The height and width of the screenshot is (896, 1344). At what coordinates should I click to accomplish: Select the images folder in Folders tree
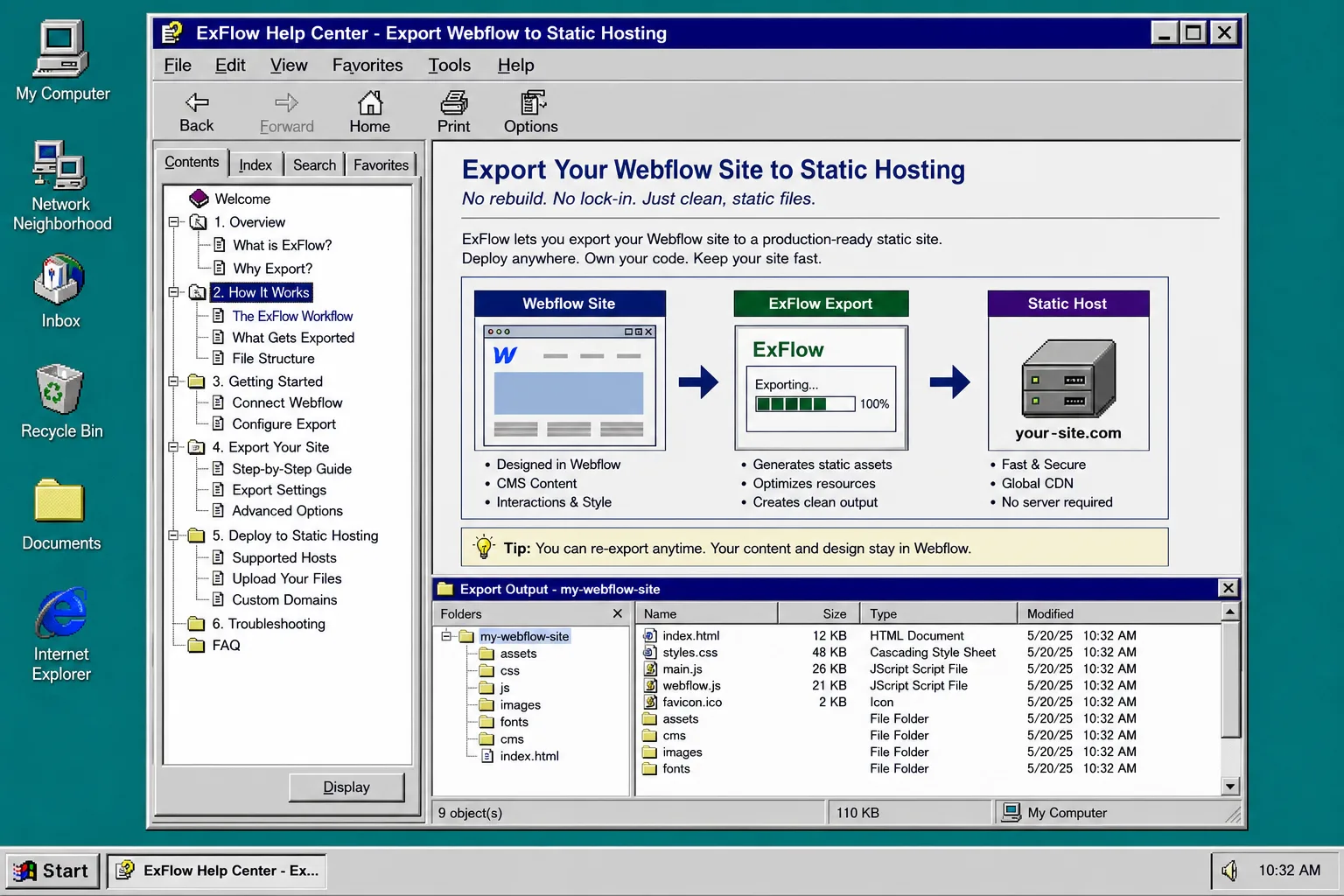tap(520, 704)
